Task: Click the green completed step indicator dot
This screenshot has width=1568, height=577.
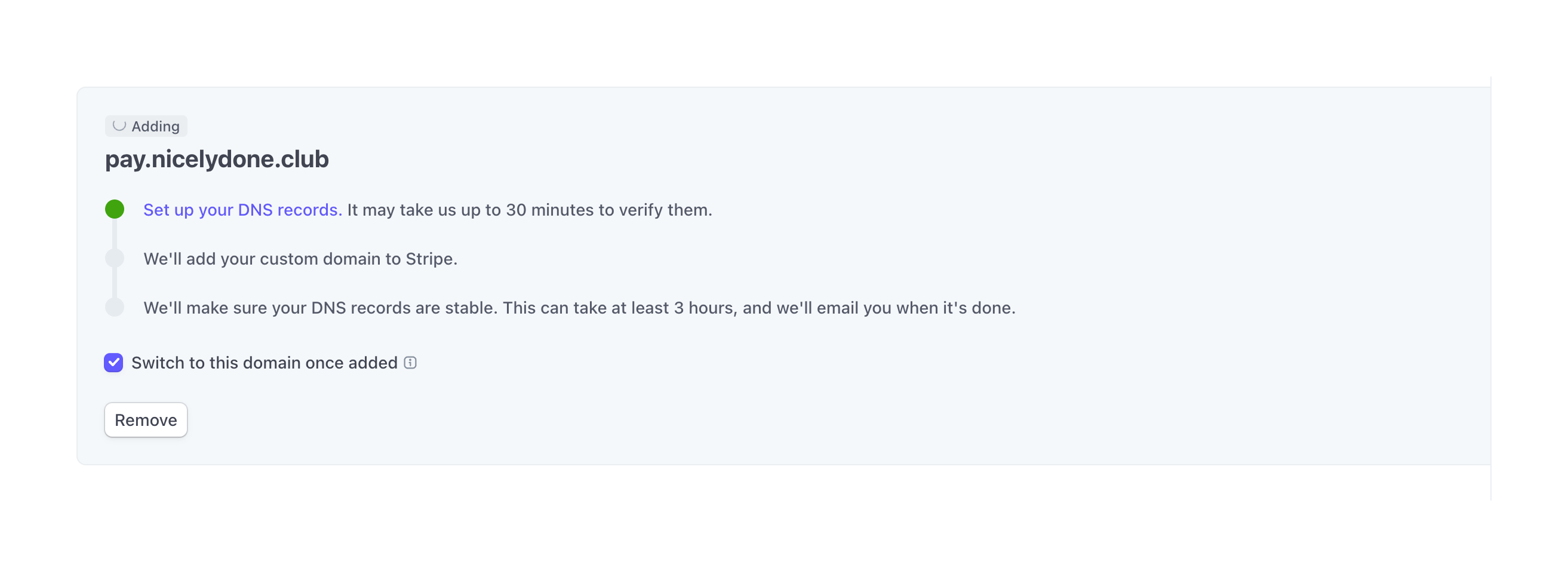Action: point(115,209)
